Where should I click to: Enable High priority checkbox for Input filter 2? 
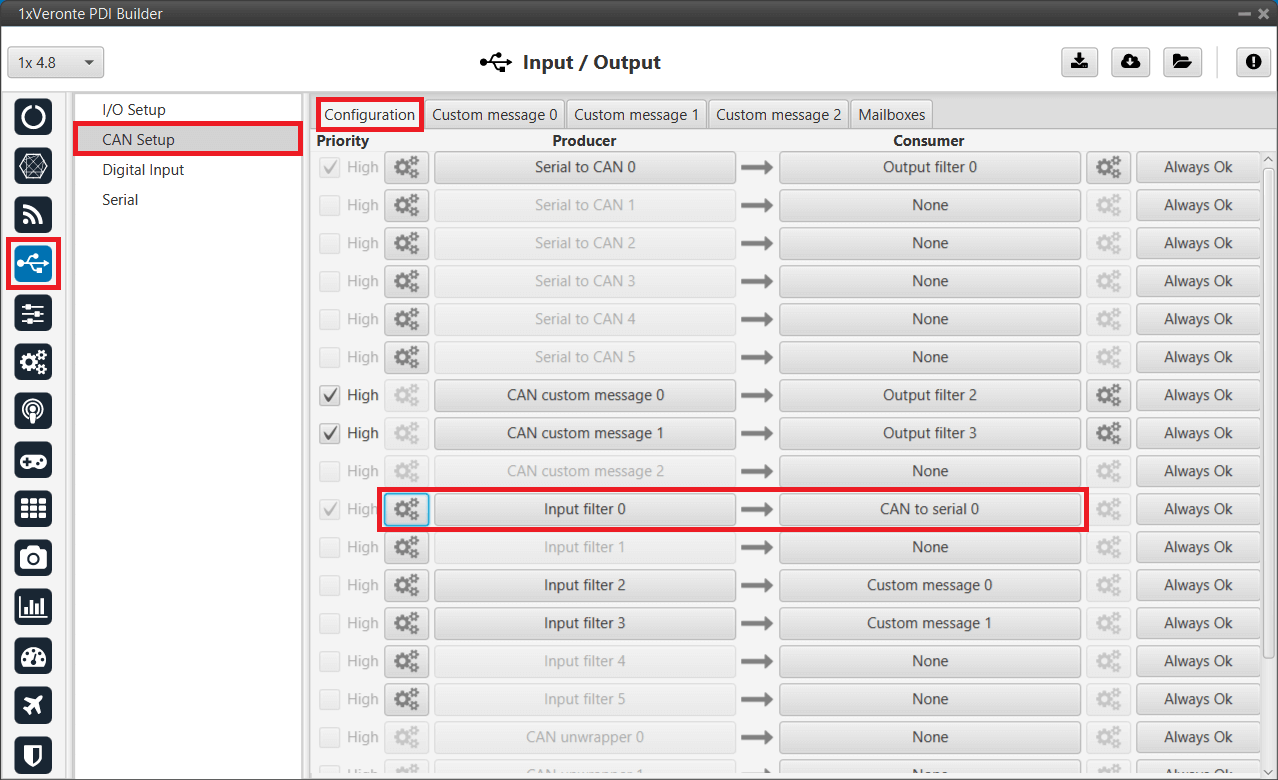click(330, 585)
